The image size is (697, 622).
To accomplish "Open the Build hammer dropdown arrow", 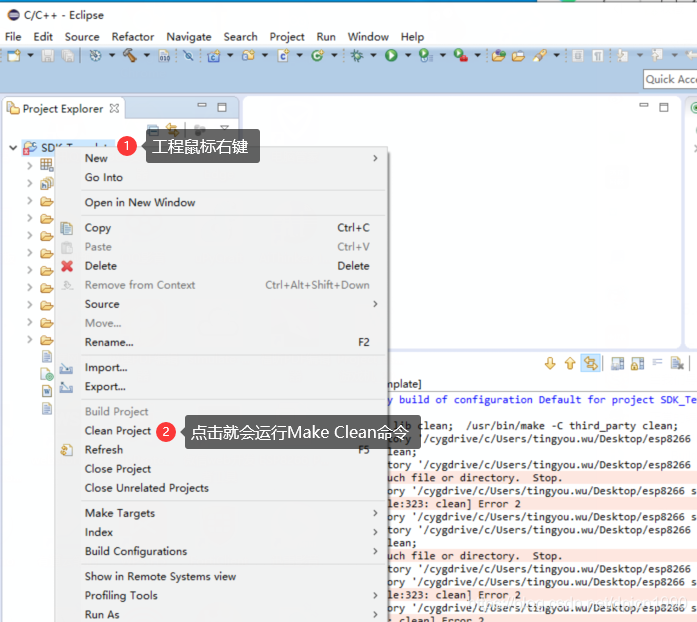I will pyautogui.click(x=146, y=56).
